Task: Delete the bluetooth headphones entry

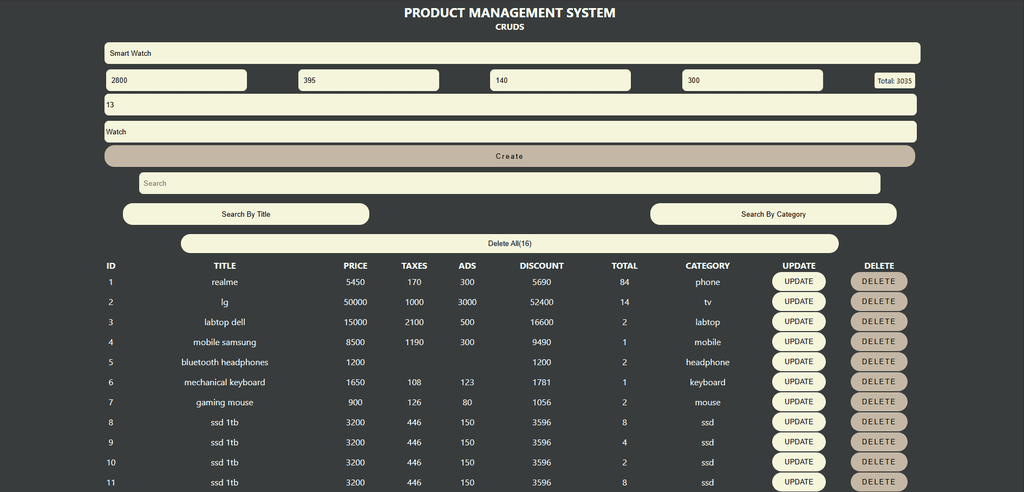Action: [x=879, y=362]
